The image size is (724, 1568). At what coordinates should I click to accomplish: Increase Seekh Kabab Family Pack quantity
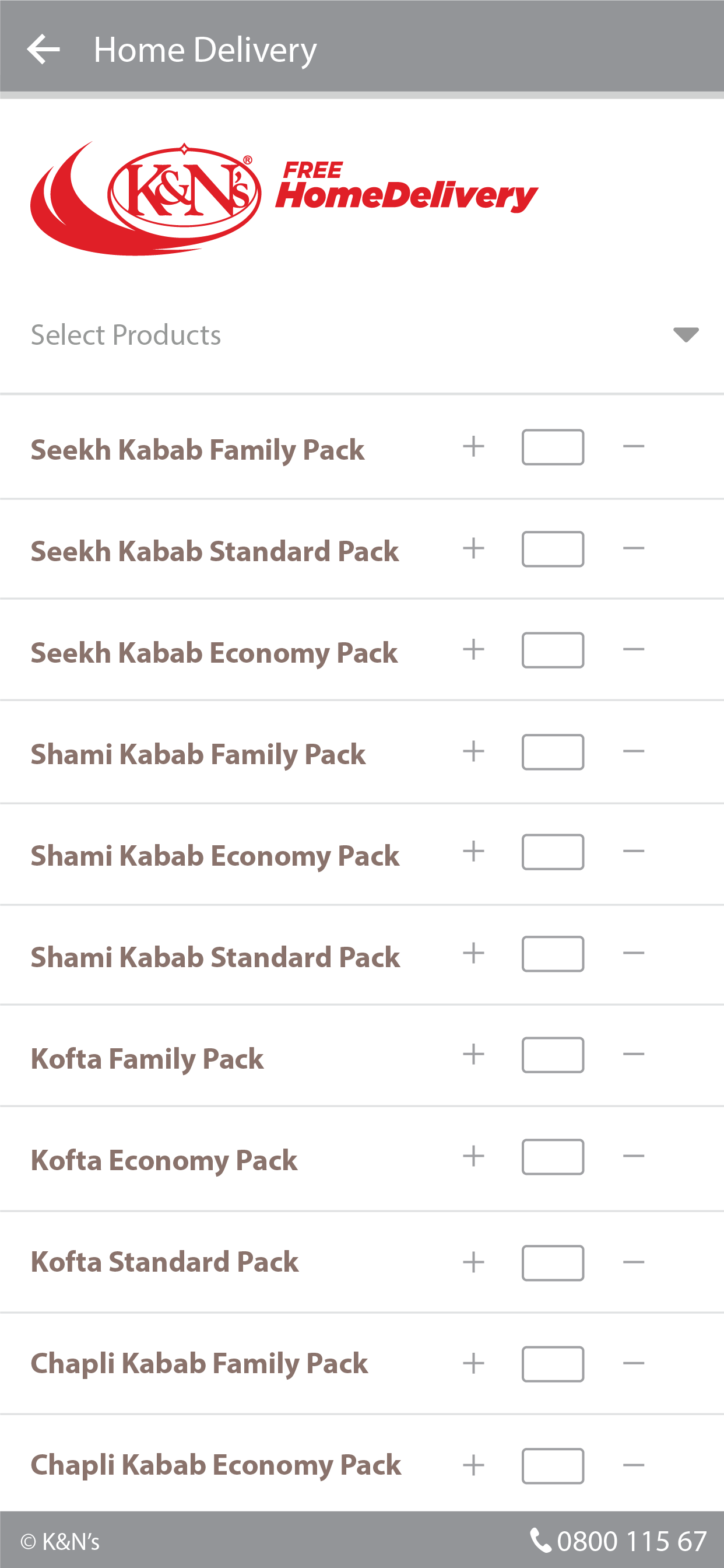[x=473, y=447]
